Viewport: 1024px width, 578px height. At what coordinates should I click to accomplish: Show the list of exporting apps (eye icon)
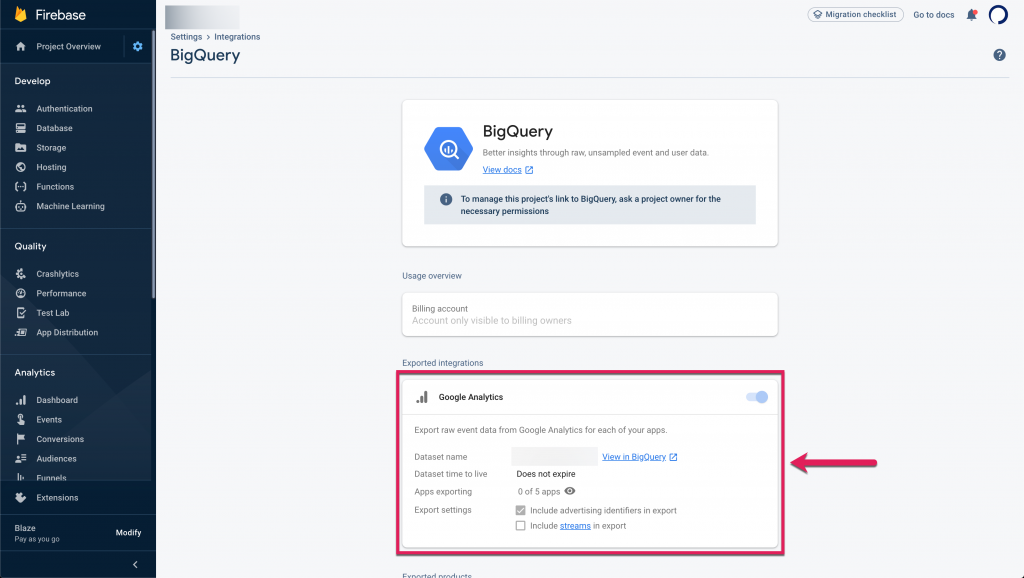570,491
